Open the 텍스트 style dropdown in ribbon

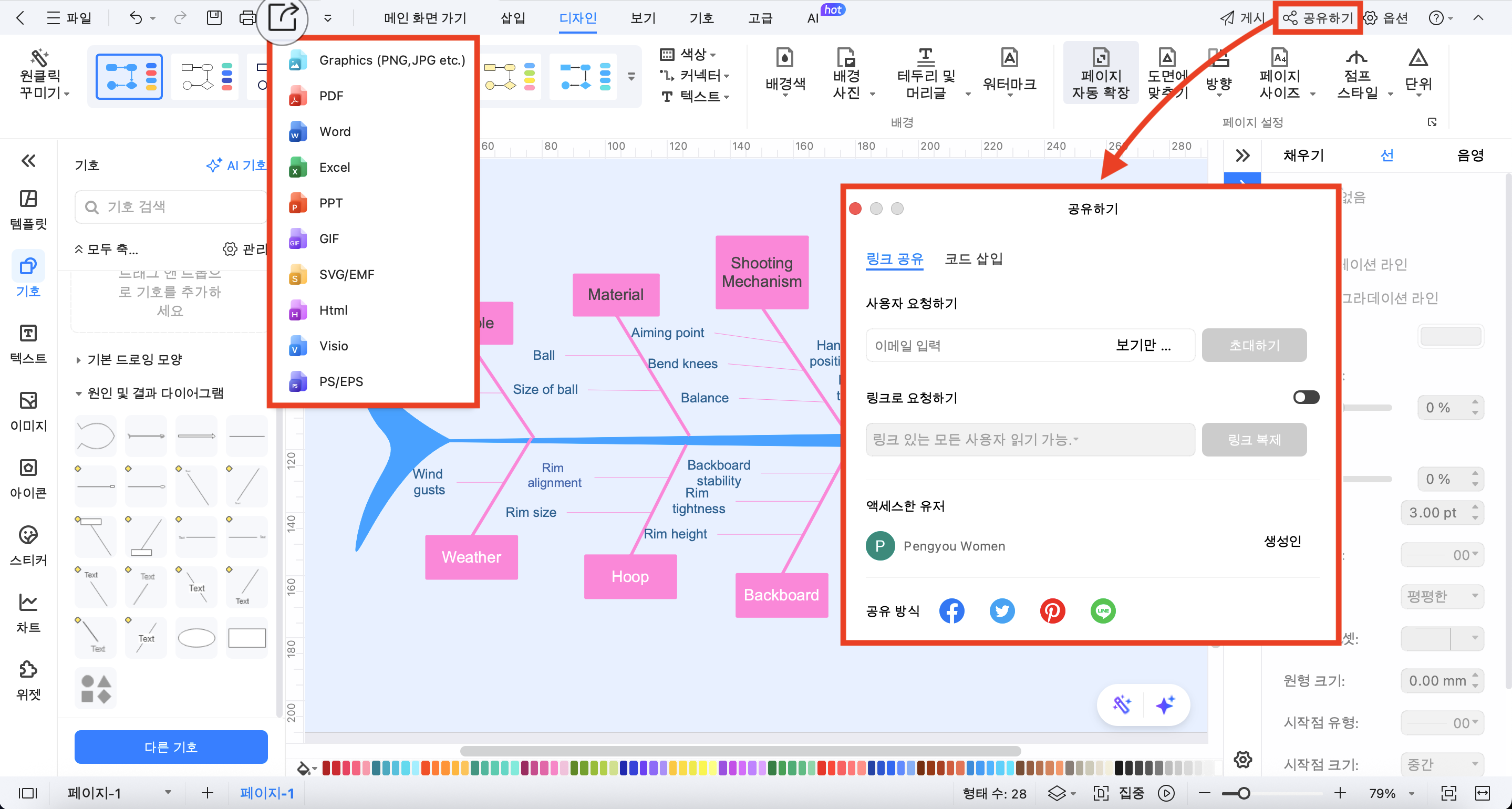tap(695, 96)
